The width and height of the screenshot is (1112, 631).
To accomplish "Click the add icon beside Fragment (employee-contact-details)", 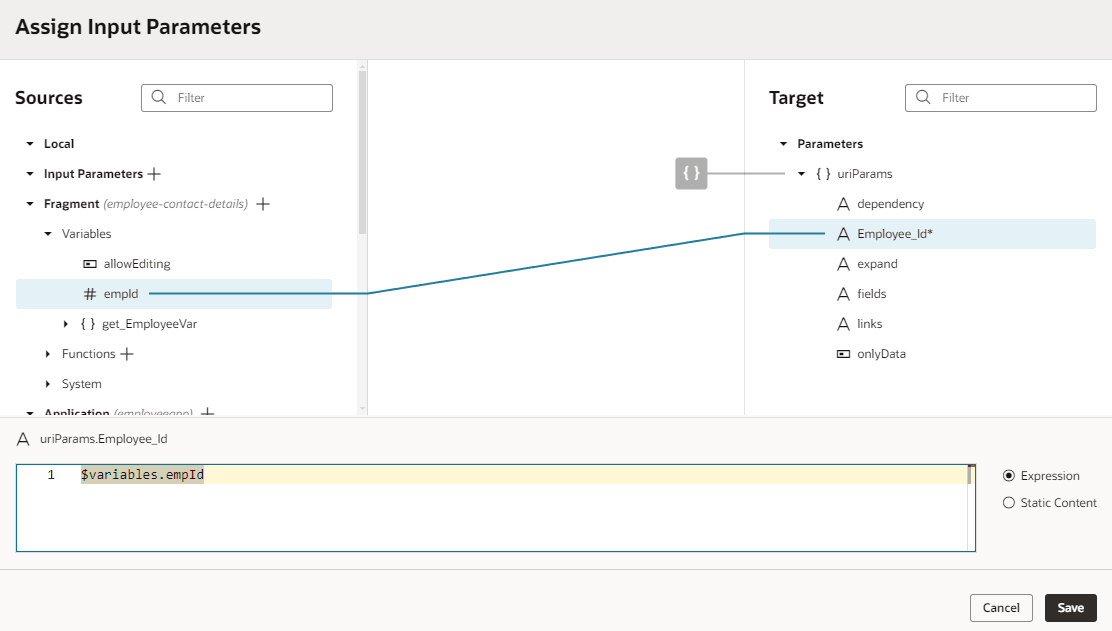I will point(263,203).
